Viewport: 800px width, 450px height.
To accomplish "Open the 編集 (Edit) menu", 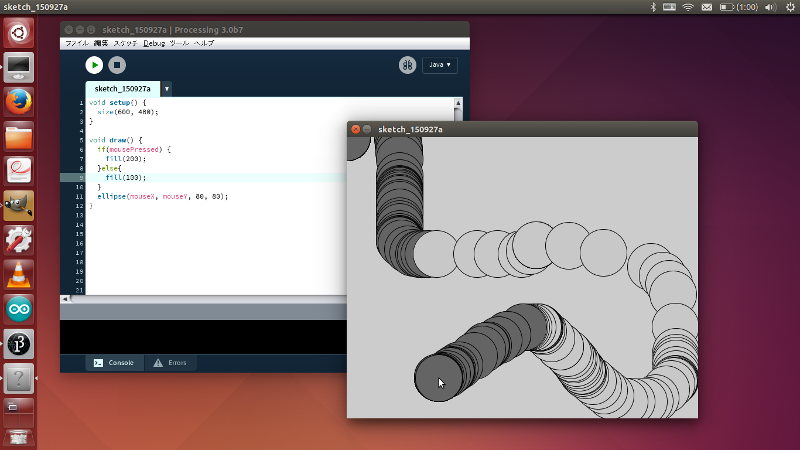I will tap(101, 43).
